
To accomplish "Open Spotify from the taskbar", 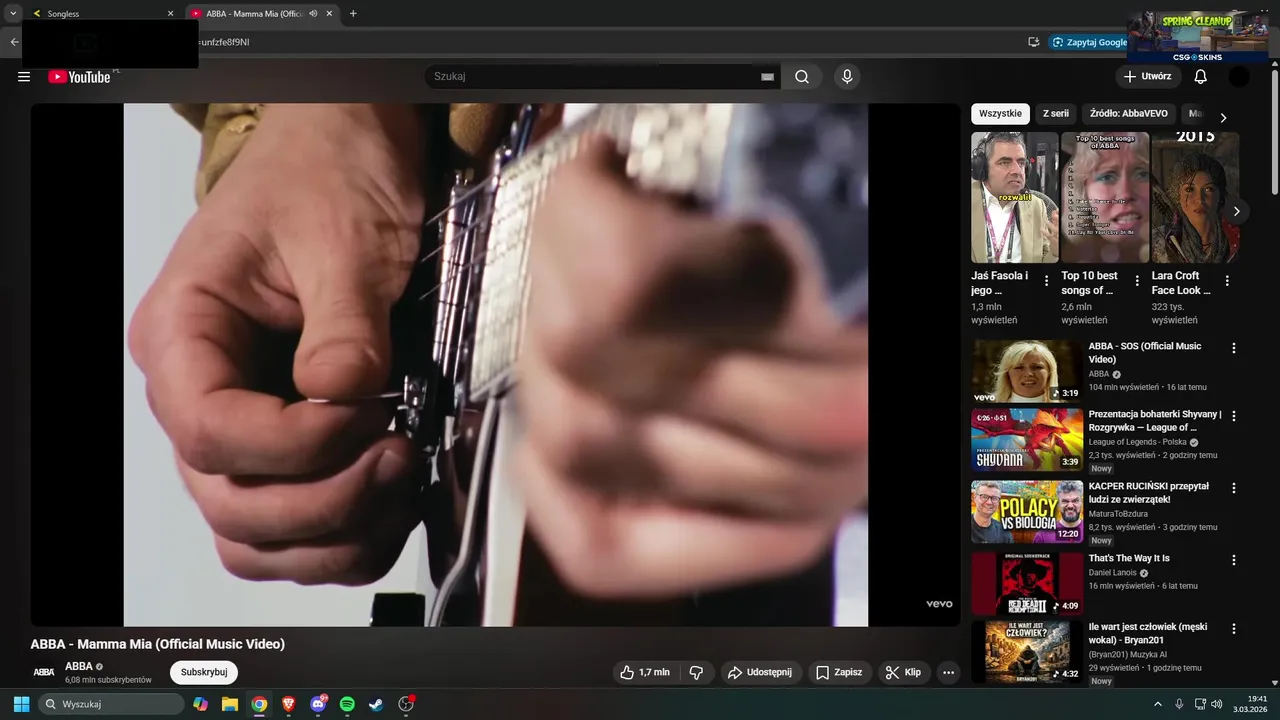I will pos(347,704).
